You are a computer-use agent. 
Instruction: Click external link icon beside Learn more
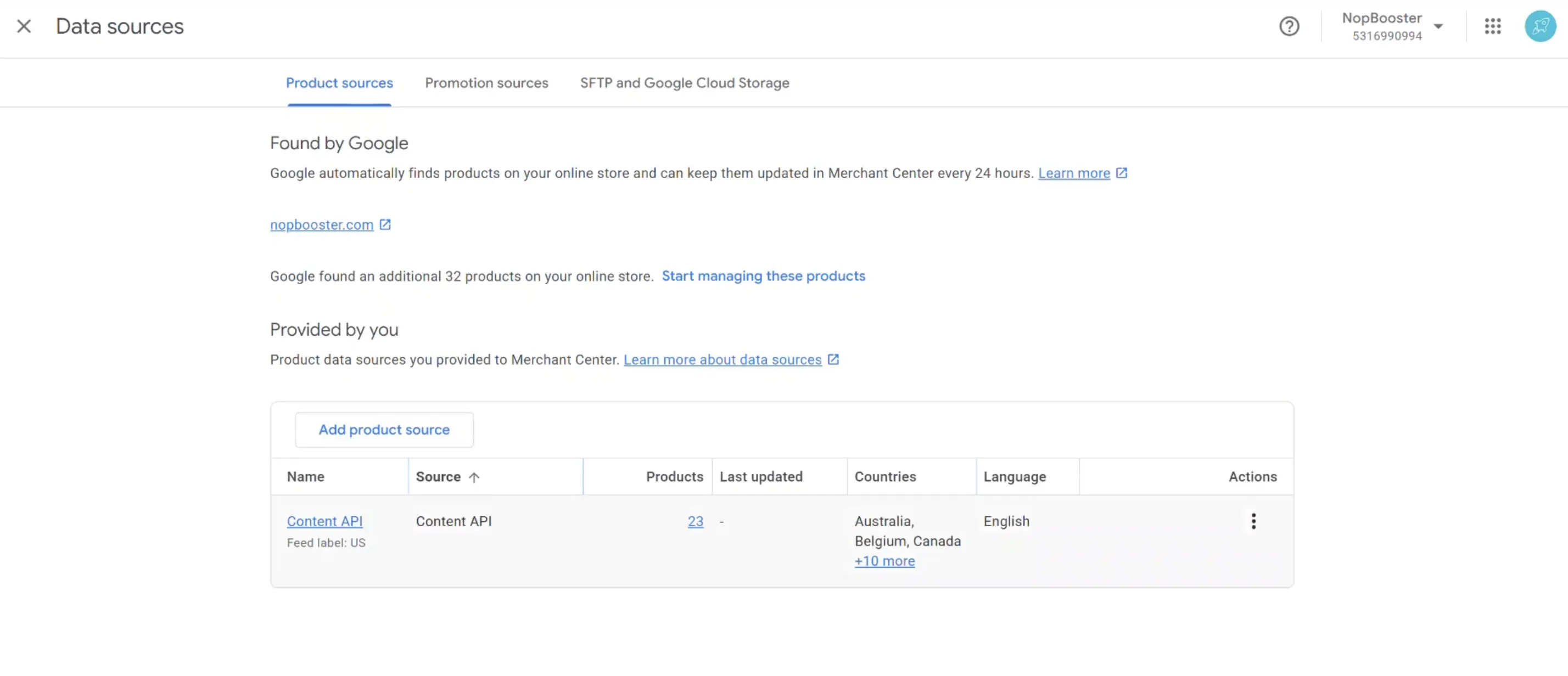pos(1121,173)
